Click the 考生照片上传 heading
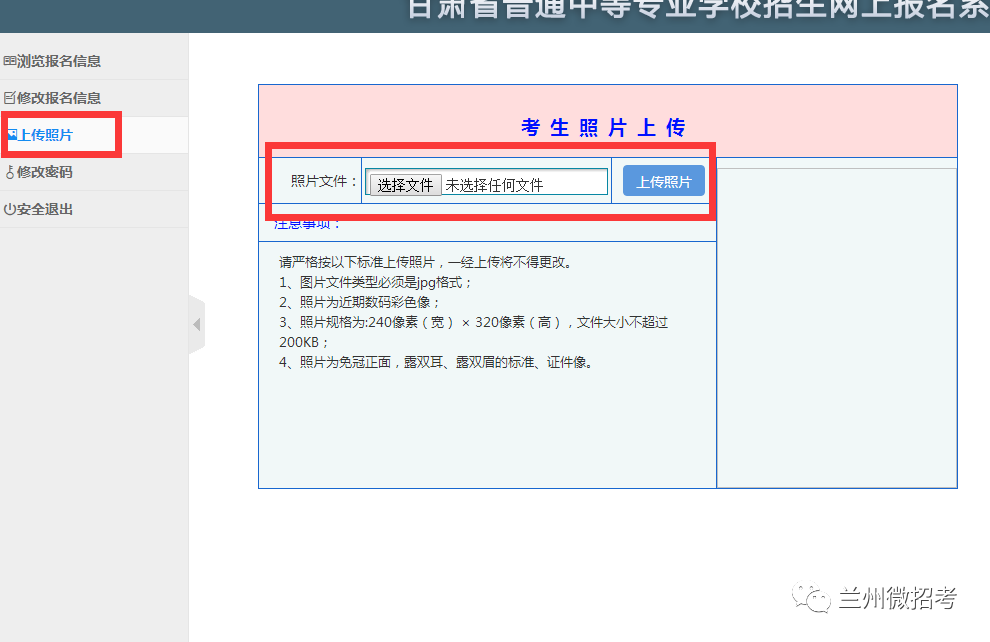Screen dimensions: 990x642 (603, 128)
